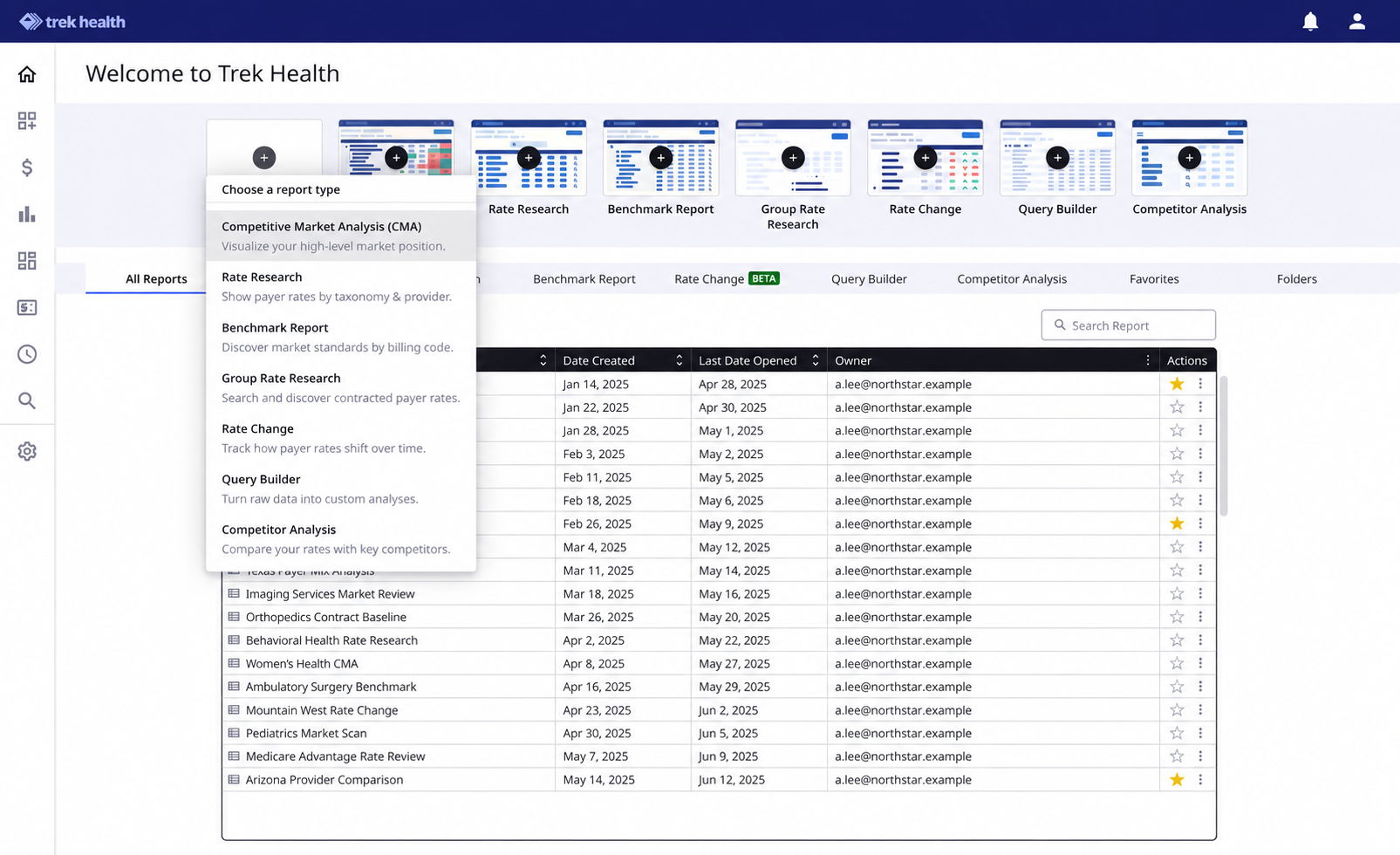Create new Rate Change thumbnail
This screenshot has height=855, width=1400.
(925, 157)
